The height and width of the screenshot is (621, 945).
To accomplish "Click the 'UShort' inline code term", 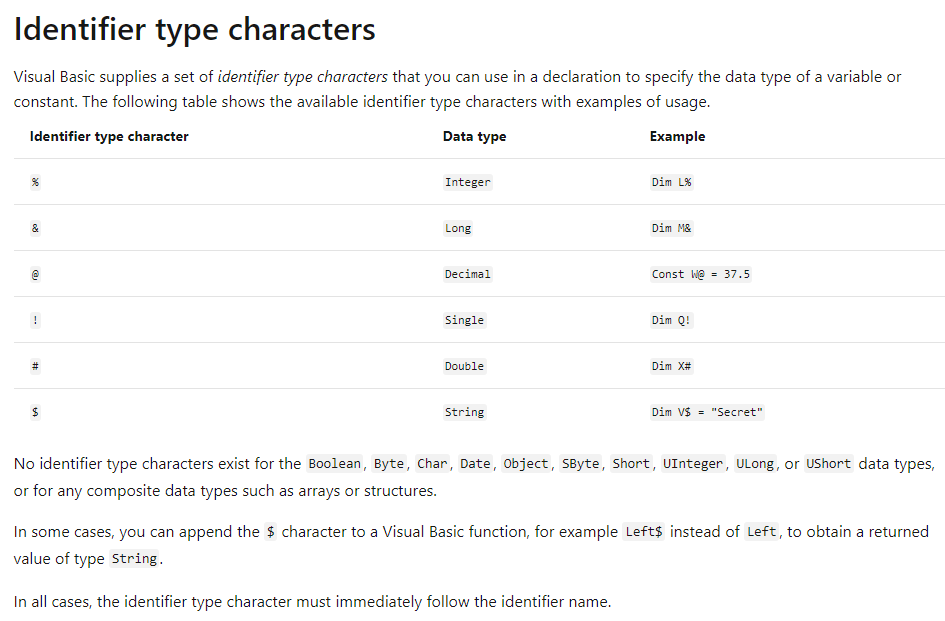I will coord(829,464).
